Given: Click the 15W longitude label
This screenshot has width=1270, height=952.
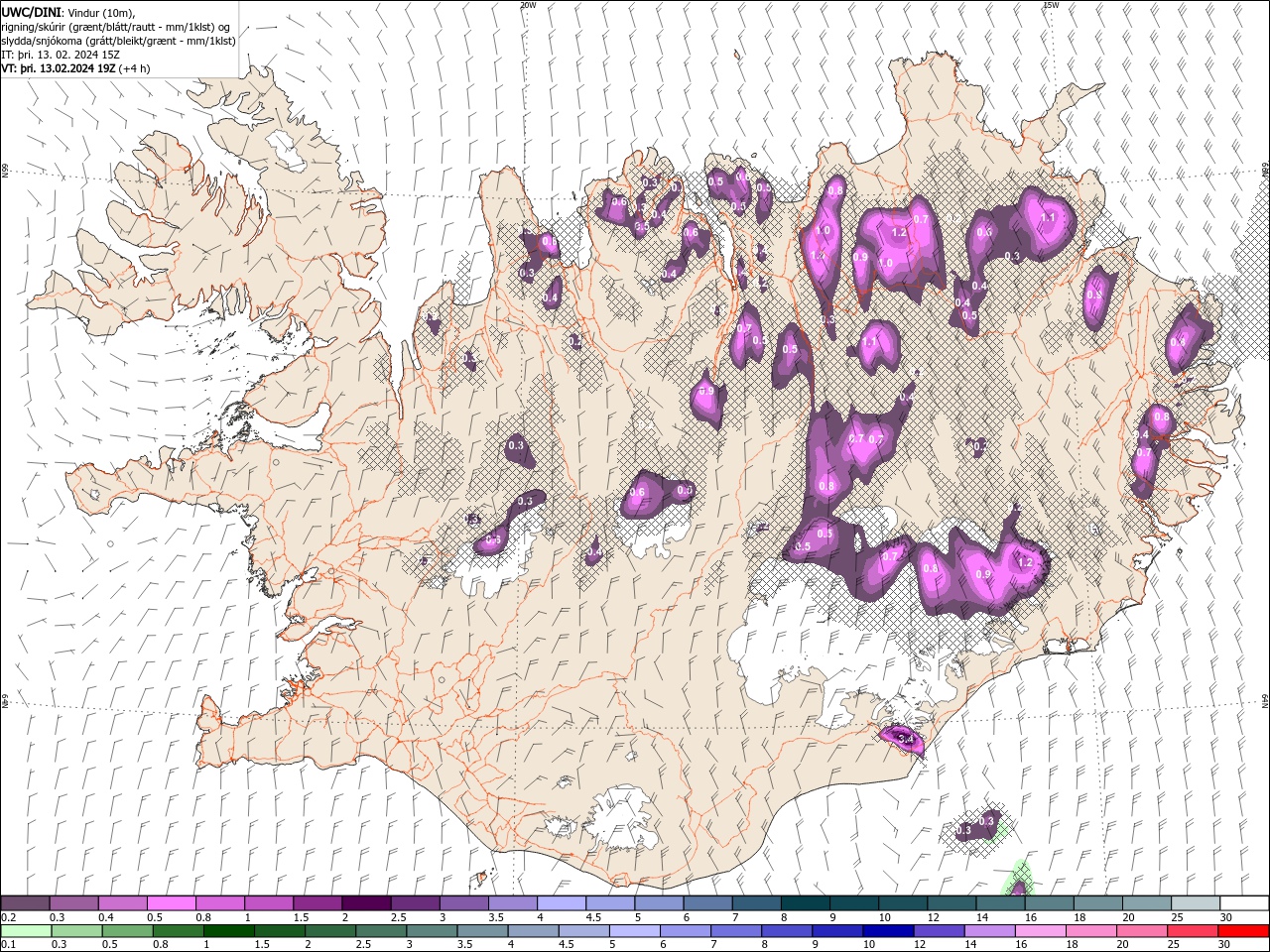Looking at the screenshot, I should (x=1051, y=5).
